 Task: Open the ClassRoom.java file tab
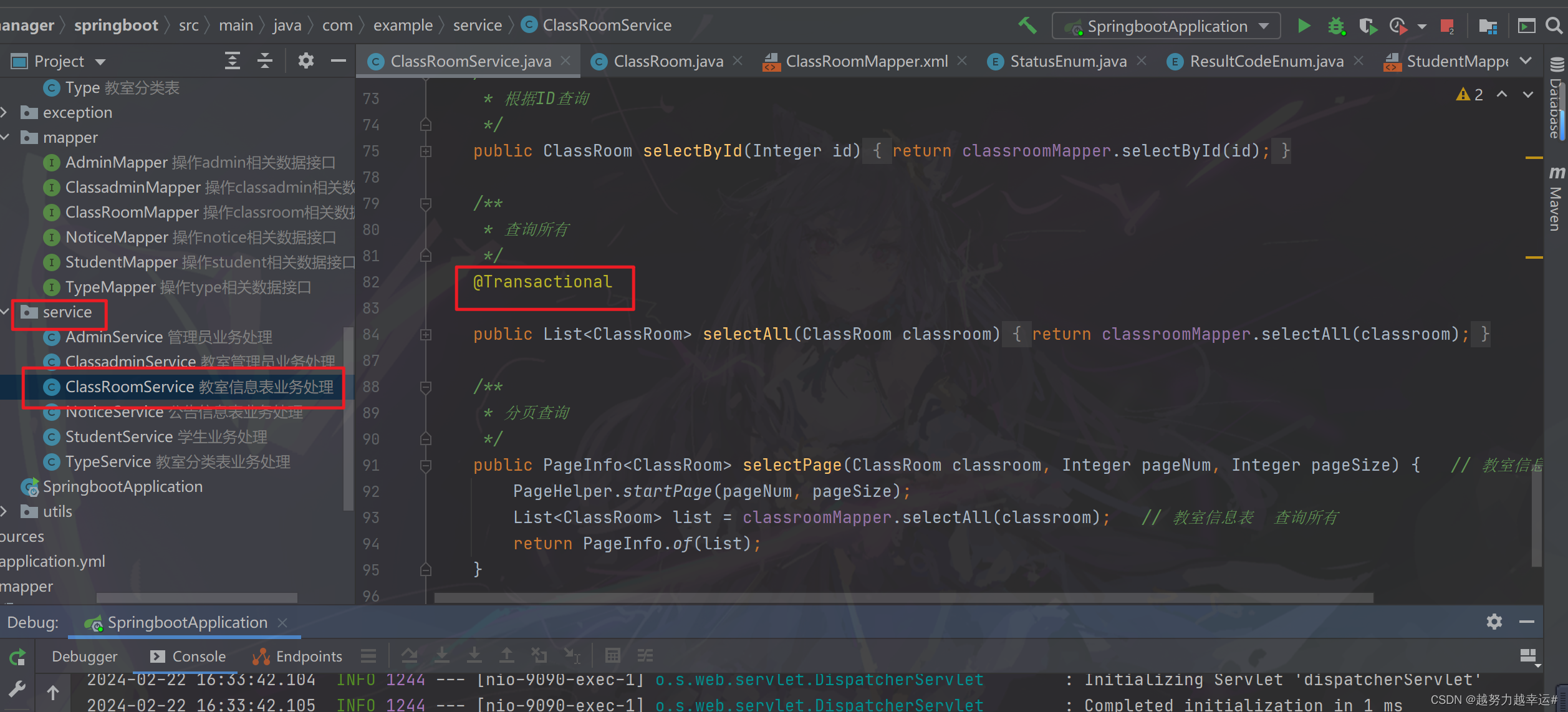click(x=667, y=60)
